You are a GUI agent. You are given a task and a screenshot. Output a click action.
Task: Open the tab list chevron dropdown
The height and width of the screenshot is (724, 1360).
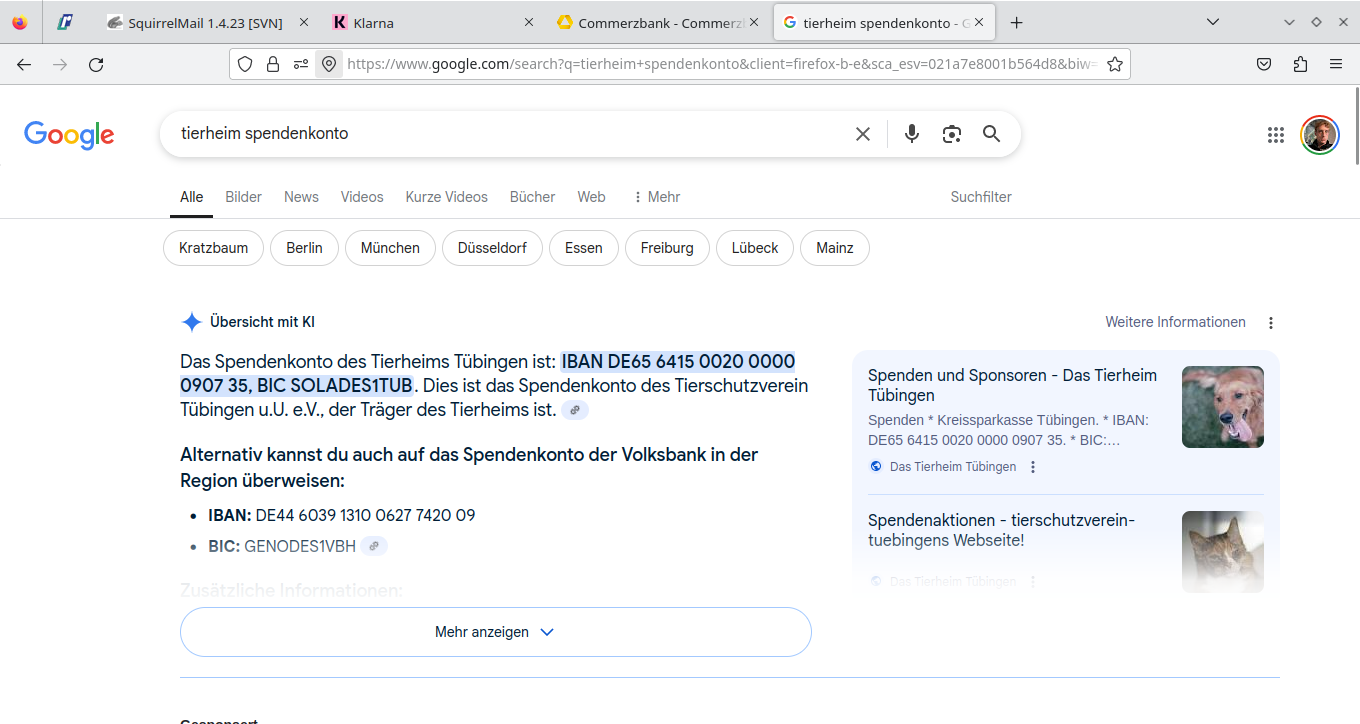tap(1213, 21)
